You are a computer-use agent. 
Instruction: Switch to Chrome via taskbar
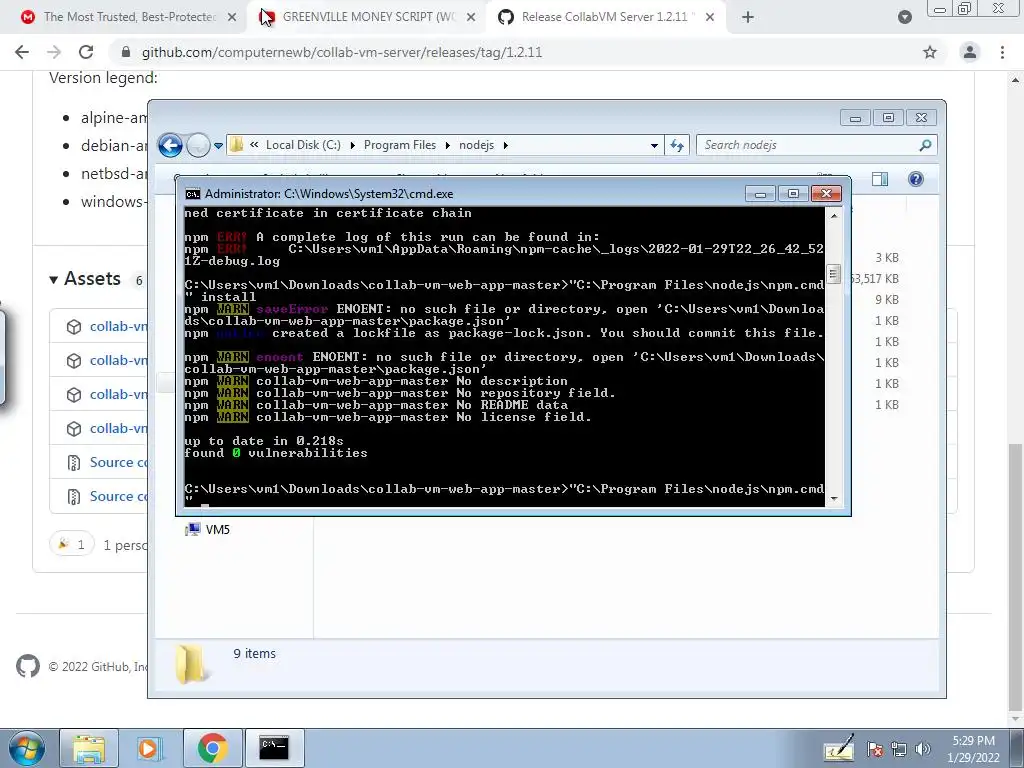[x=212, y=748]
